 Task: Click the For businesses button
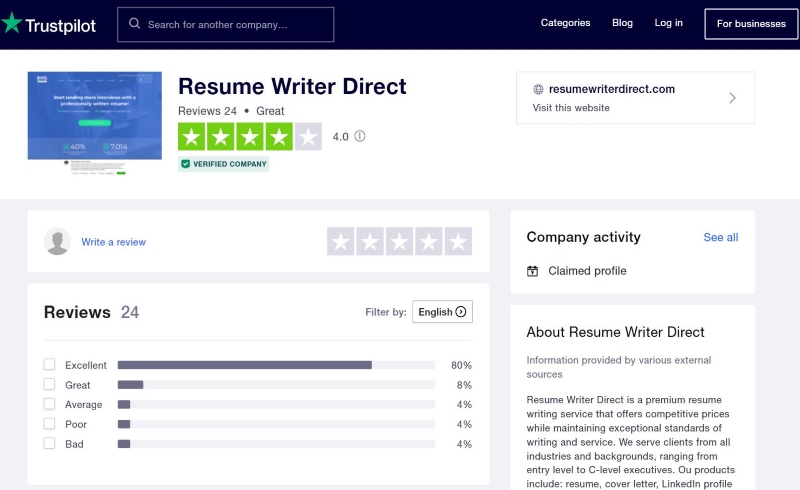(x=751, y=24)
